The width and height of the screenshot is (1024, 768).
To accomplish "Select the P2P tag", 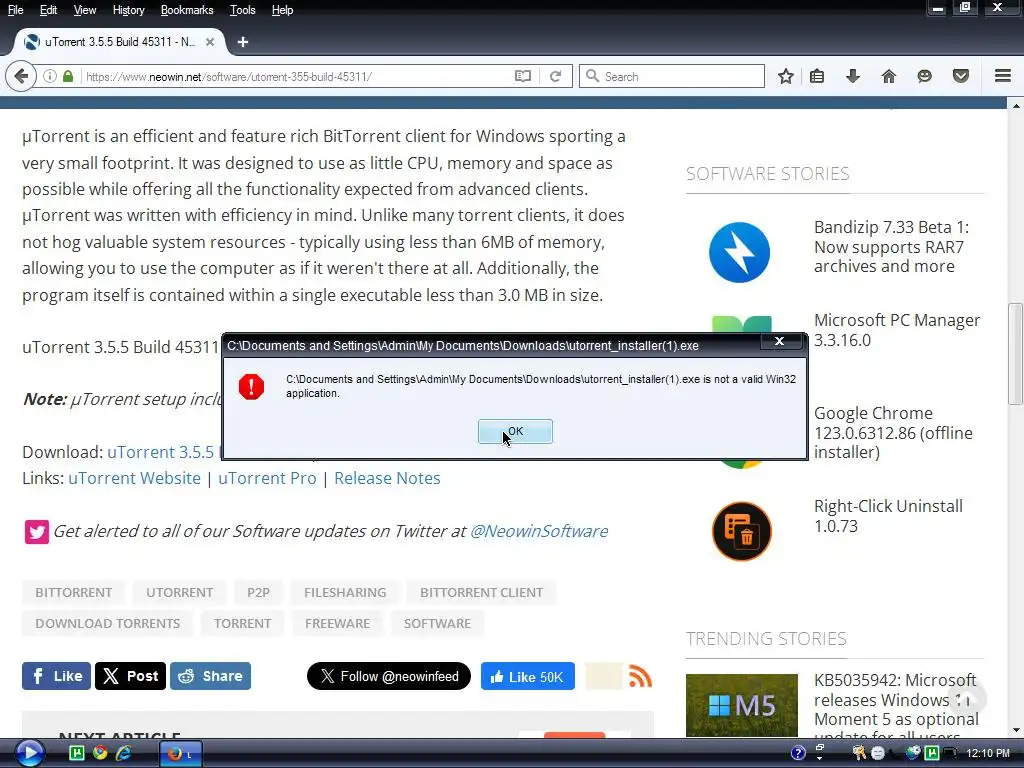I will 258,592.
